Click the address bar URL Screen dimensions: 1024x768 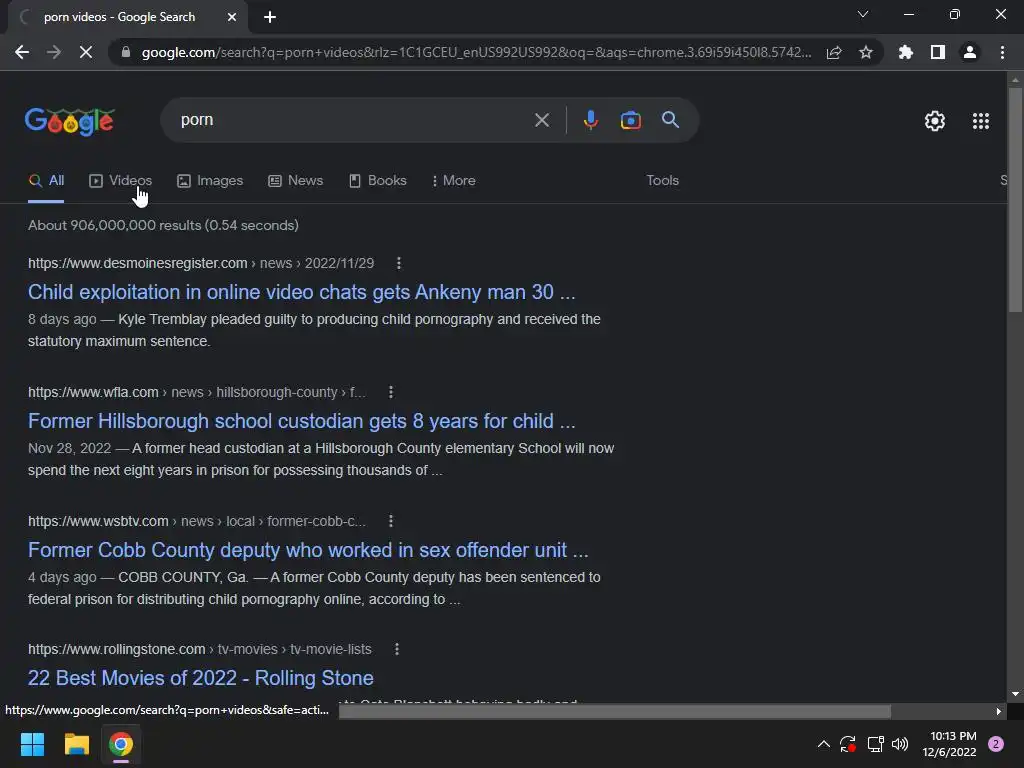(x=477, y=52)
